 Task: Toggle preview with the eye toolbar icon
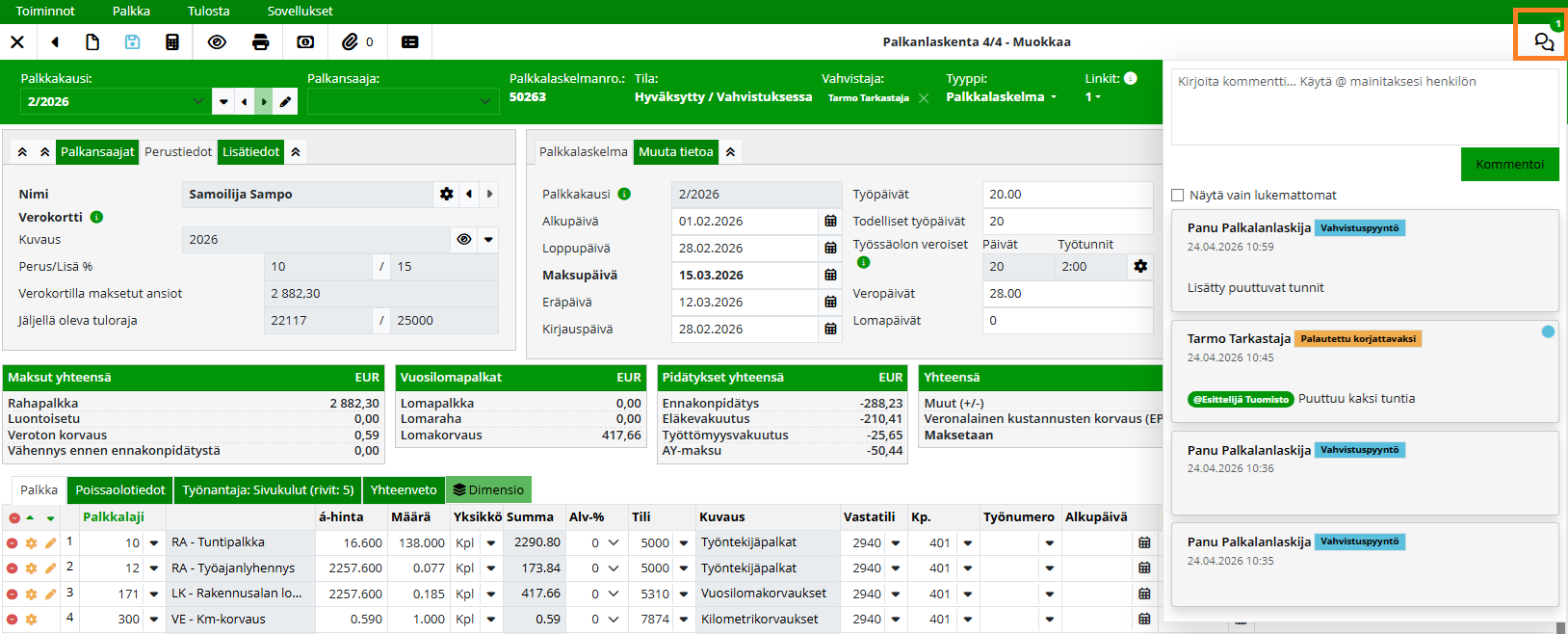pos(217,42)
